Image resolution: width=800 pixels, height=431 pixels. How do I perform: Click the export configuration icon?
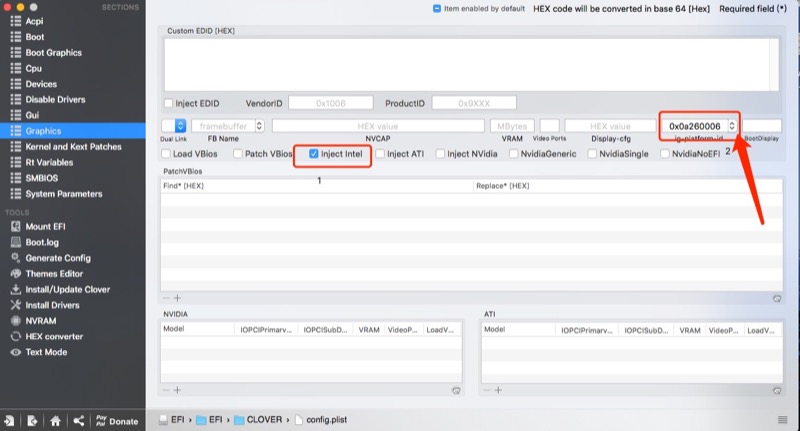(x=32, y=421)
